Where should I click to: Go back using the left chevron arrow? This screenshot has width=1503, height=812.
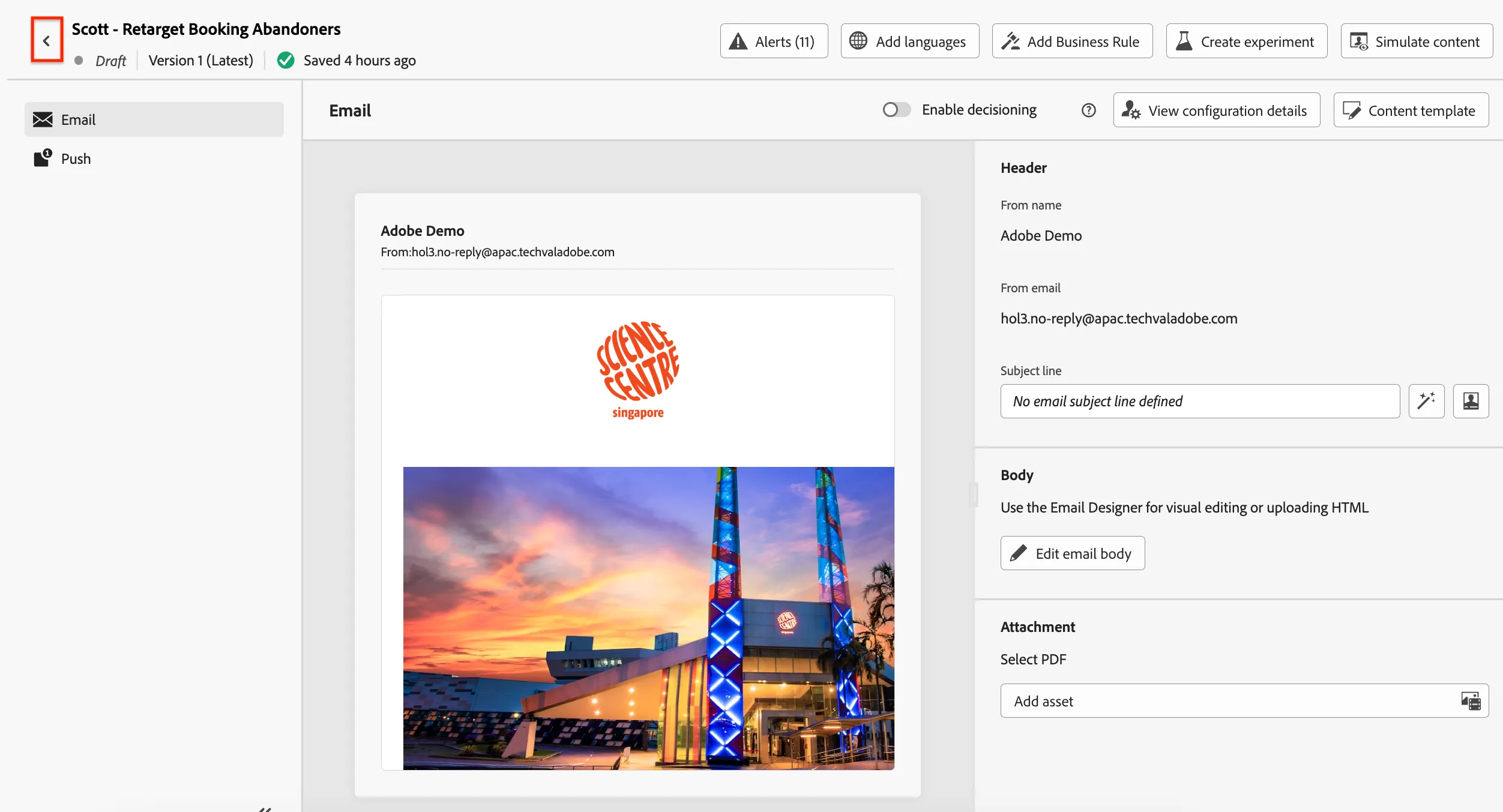click(x=46, y=41)
